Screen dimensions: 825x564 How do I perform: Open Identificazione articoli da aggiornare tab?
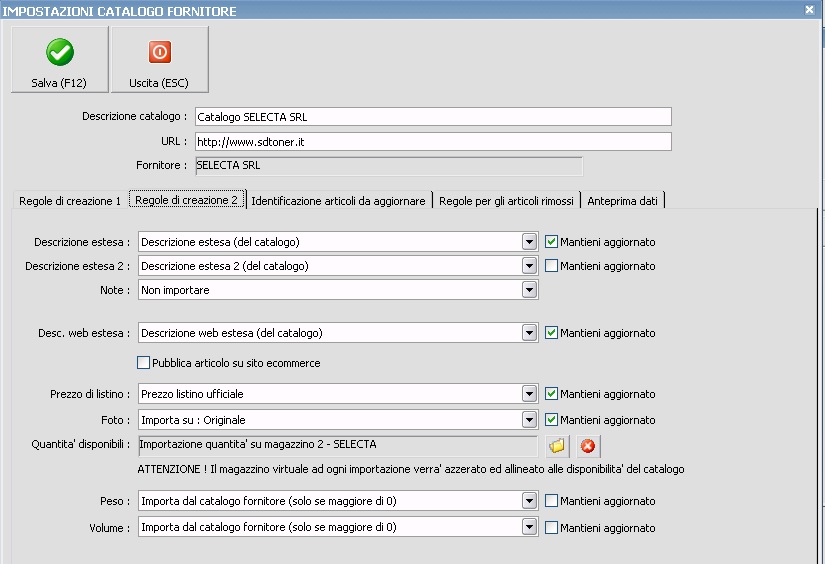point(338,200)
